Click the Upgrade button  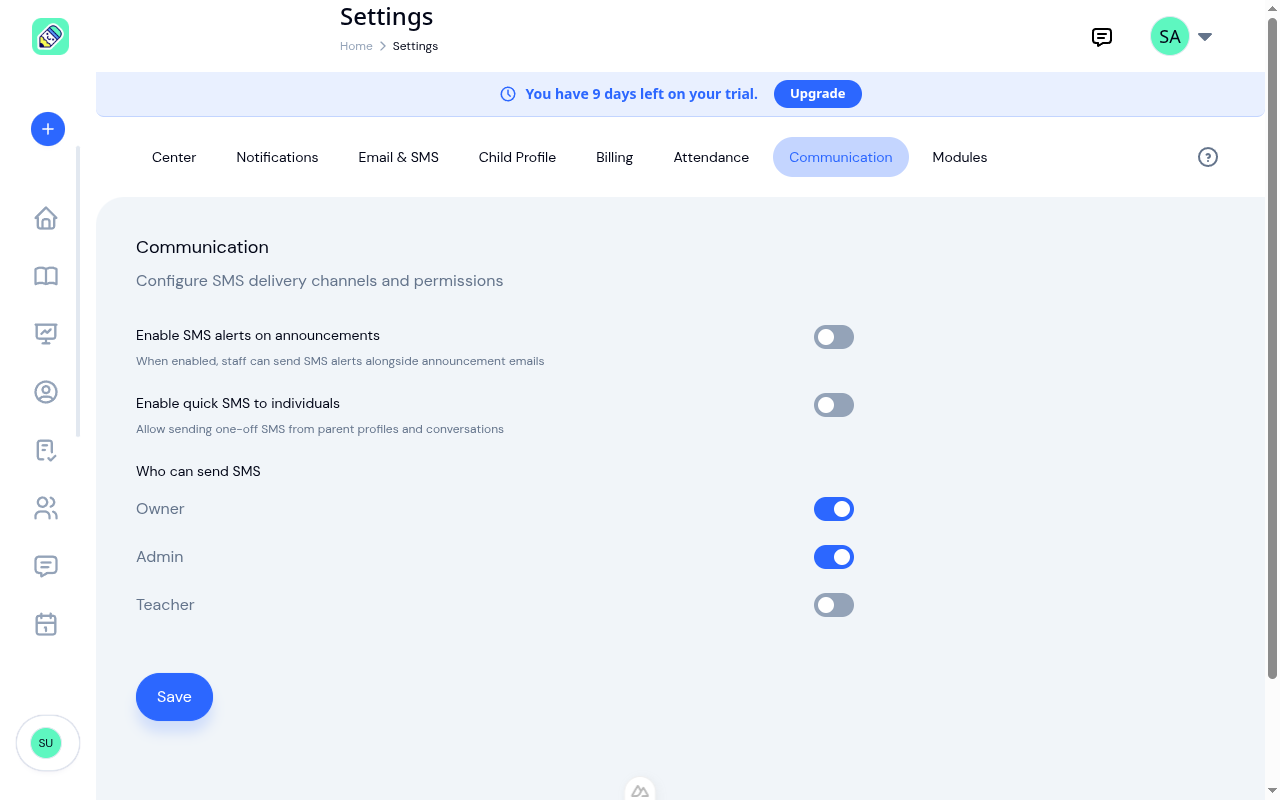[818, 94]
